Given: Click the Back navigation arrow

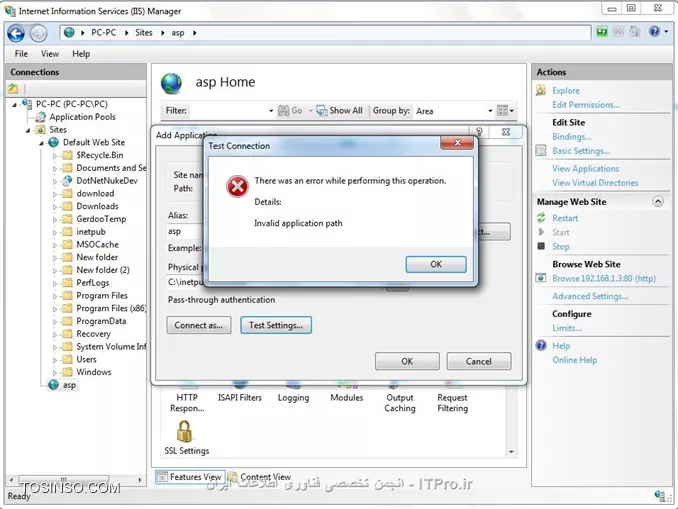Looking at the screenshot, I should pyautogui.click(x=16, y=33).
